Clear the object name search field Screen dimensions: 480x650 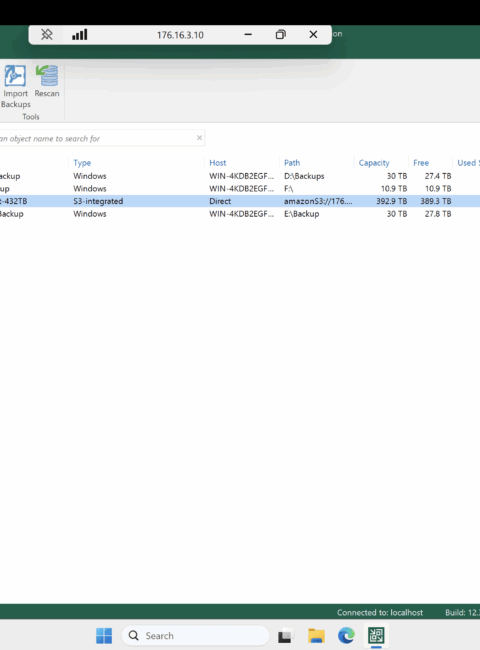199,138
